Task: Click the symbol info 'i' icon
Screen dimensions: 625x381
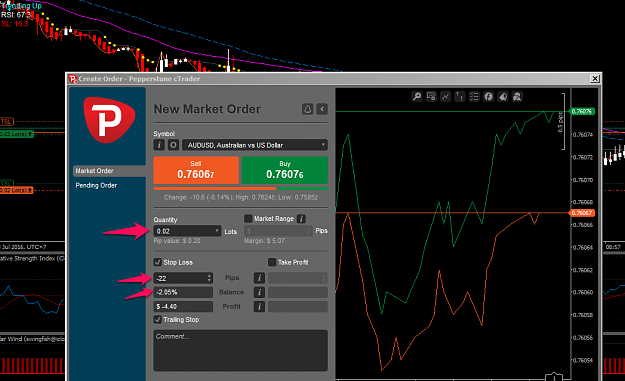Action: pyautogui.click(x=159, y=145)
